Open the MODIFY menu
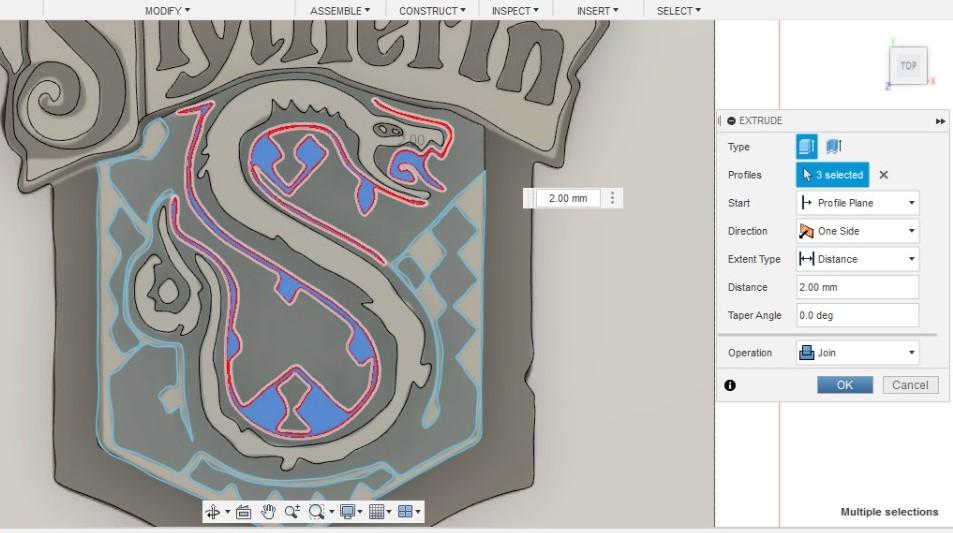The height and width of the screenshot is (533, 953). [x=167, y=11]
